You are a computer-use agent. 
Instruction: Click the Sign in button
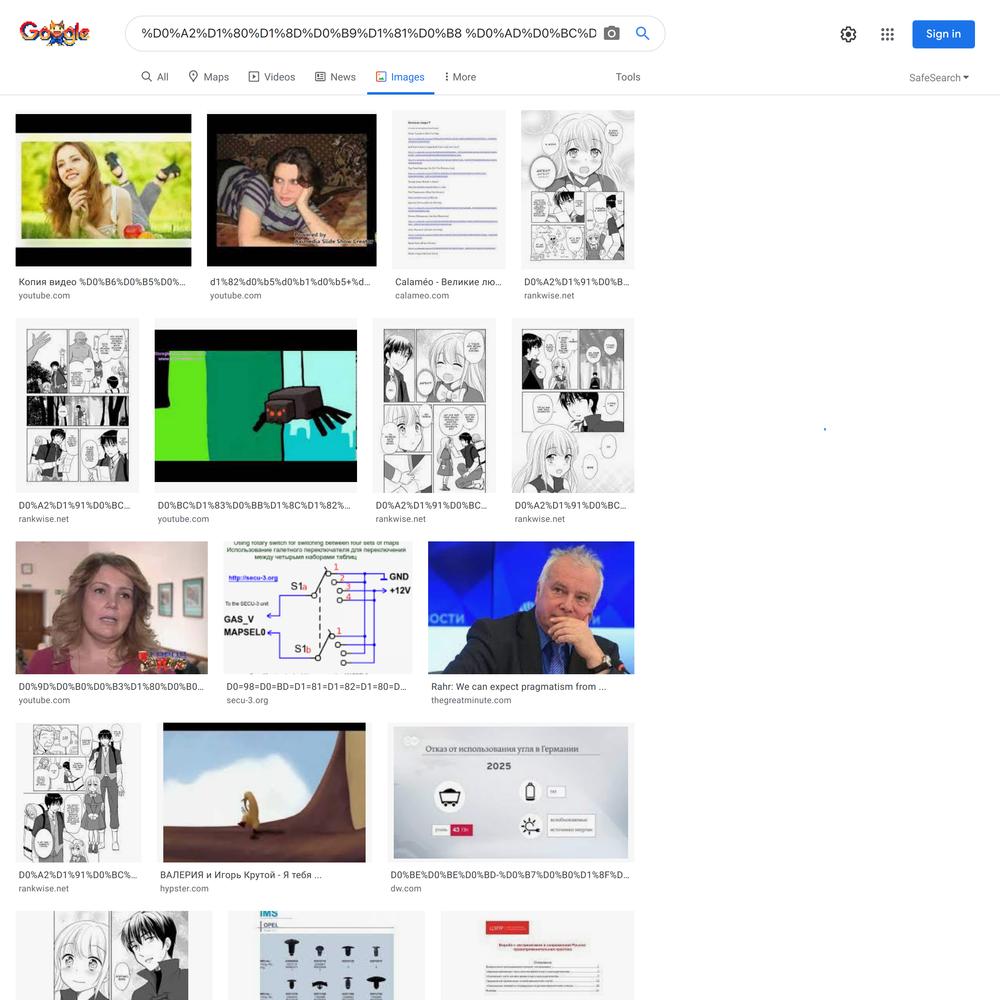[943, 34]
